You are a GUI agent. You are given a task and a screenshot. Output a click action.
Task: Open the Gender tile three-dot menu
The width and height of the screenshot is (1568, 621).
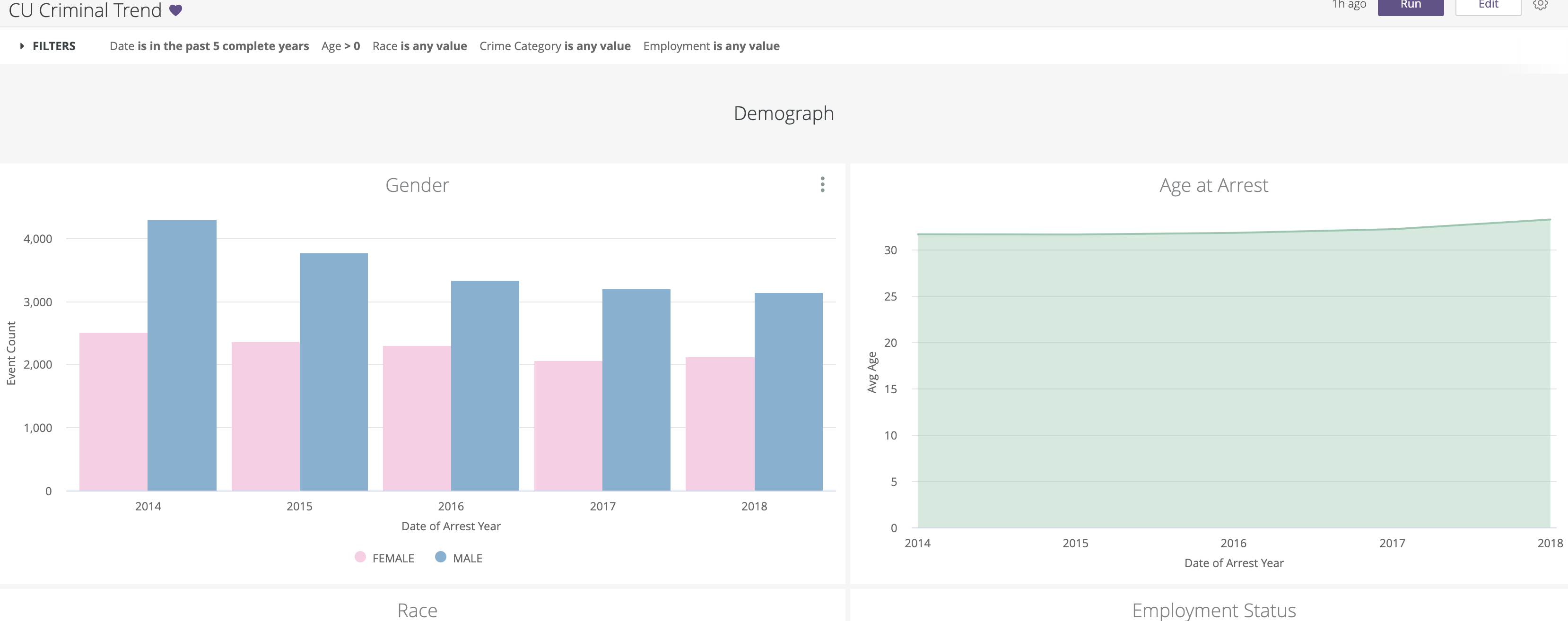[822, 184]
